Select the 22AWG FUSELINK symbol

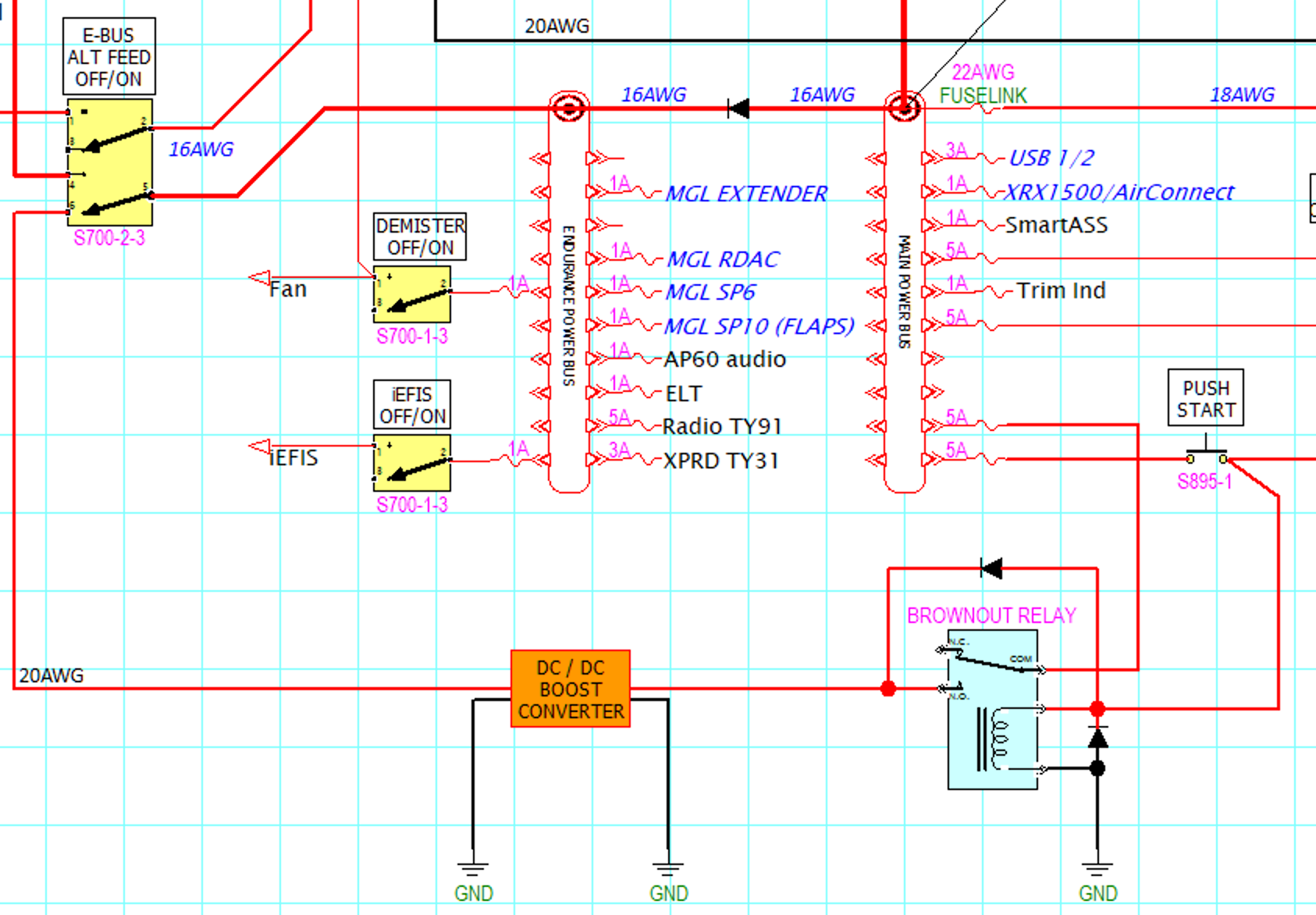(985, 108)
